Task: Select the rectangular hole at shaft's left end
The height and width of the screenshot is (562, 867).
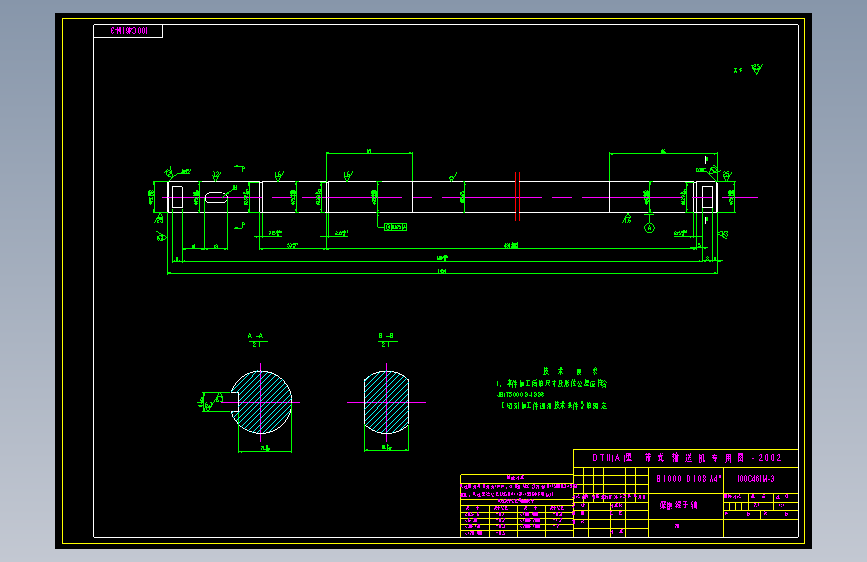Action: pyautogui.click(x=177, y=197)
